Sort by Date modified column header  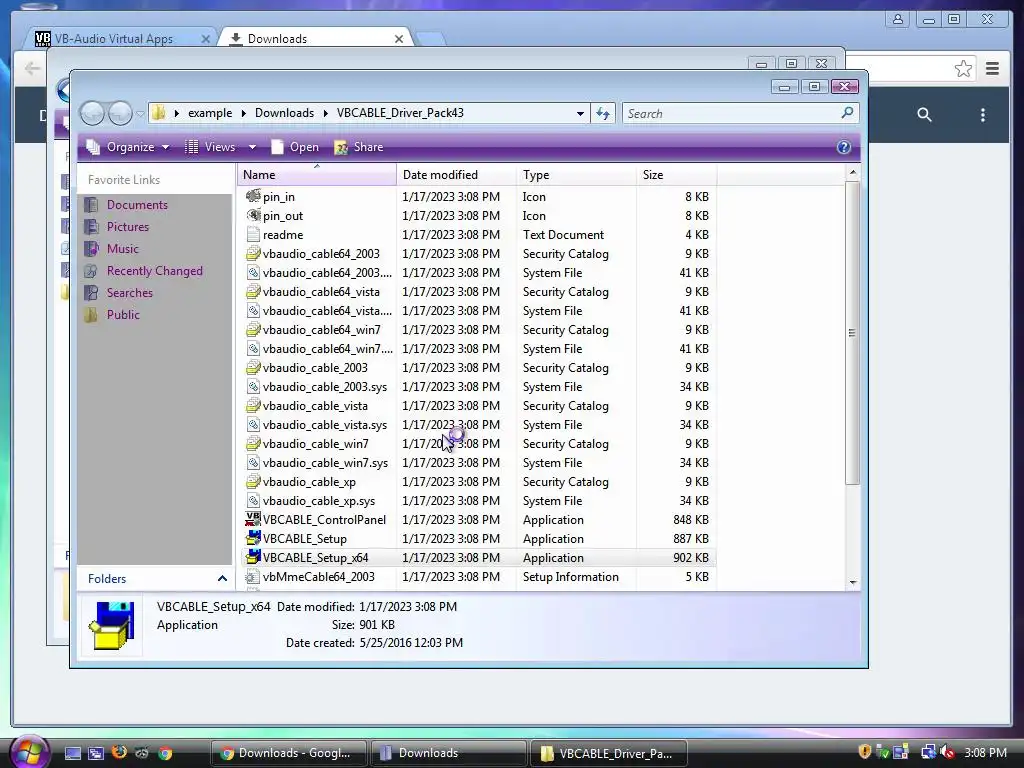coord(456,174)
